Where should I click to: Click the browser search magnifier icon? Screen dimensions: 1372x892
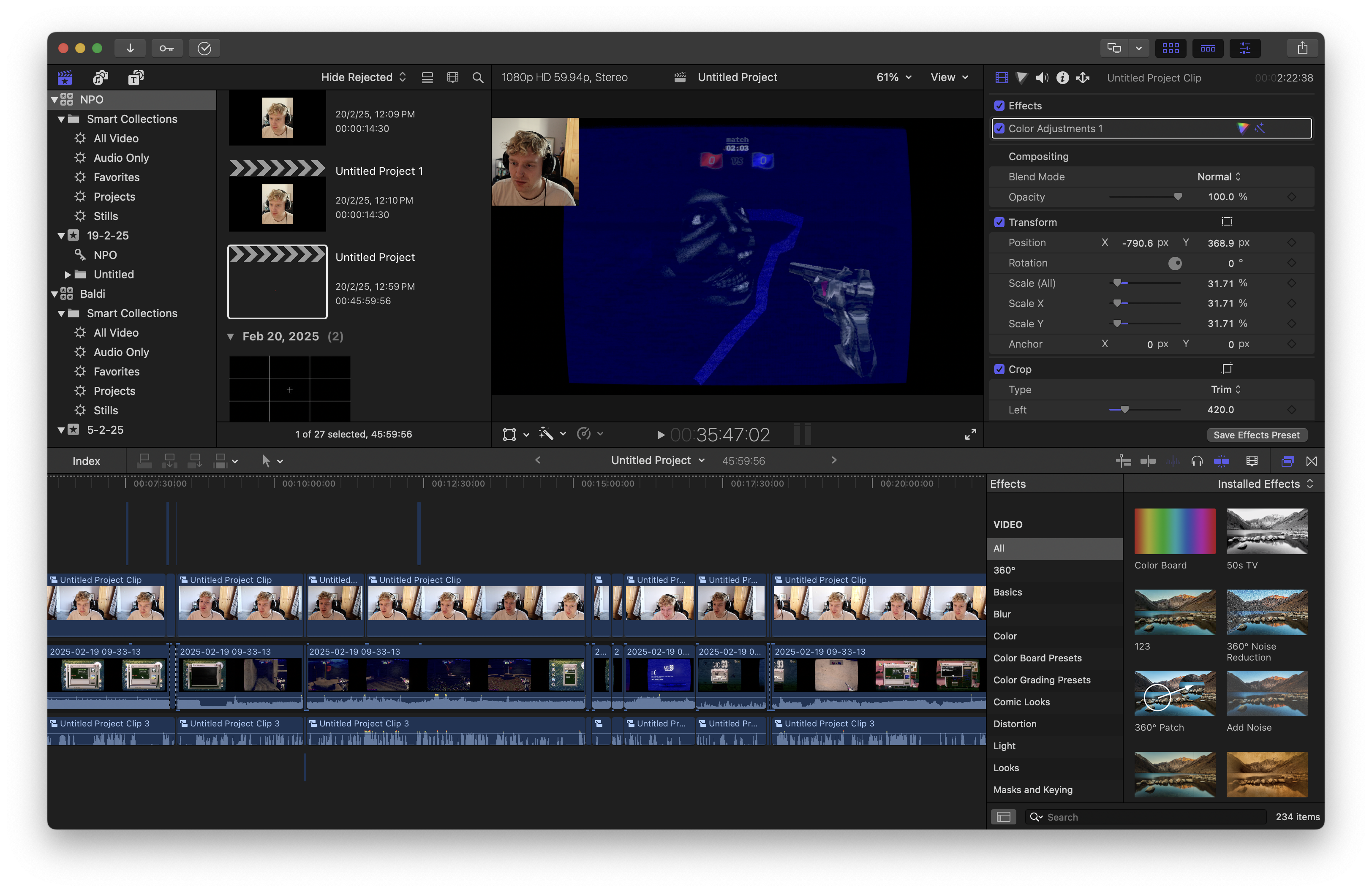[478, 77]
